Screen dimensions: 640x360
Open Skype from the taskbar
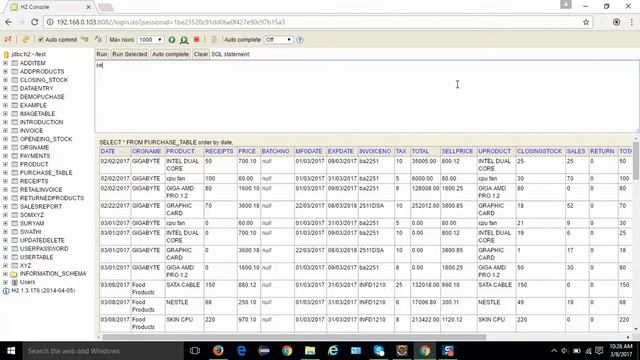pyautogui.click(x=379, y=351)
